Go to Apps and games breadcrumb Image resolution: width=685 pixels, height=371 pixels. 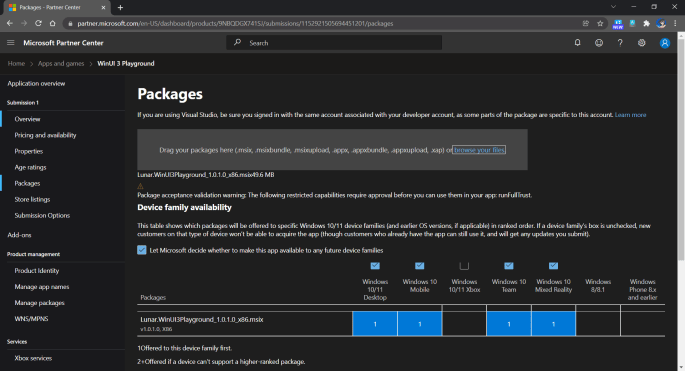click(61, 63)
